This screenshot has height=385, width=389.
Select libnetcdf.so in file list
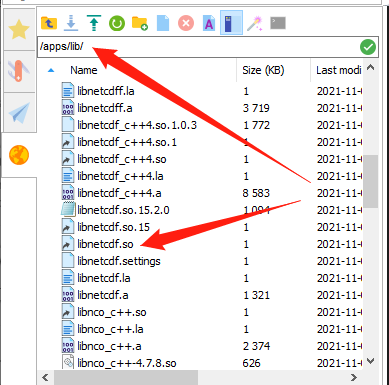click(x=105, y=244)
